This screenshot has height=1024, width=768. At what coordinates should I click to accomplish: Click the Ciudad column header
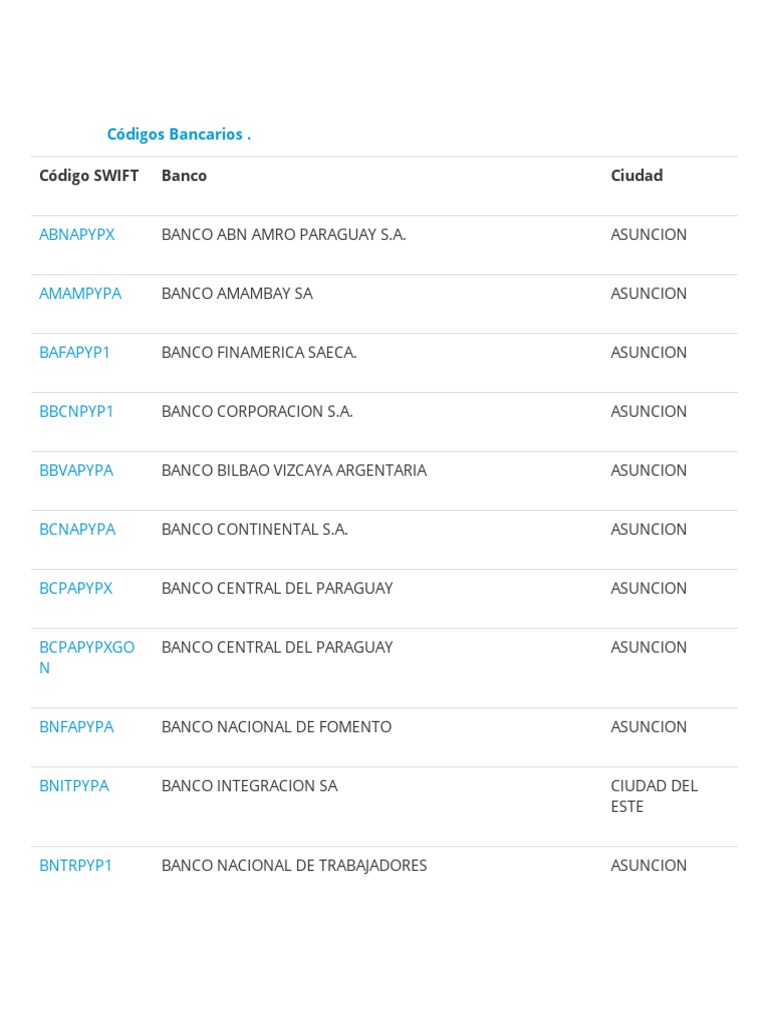click(x=637, y=175)
